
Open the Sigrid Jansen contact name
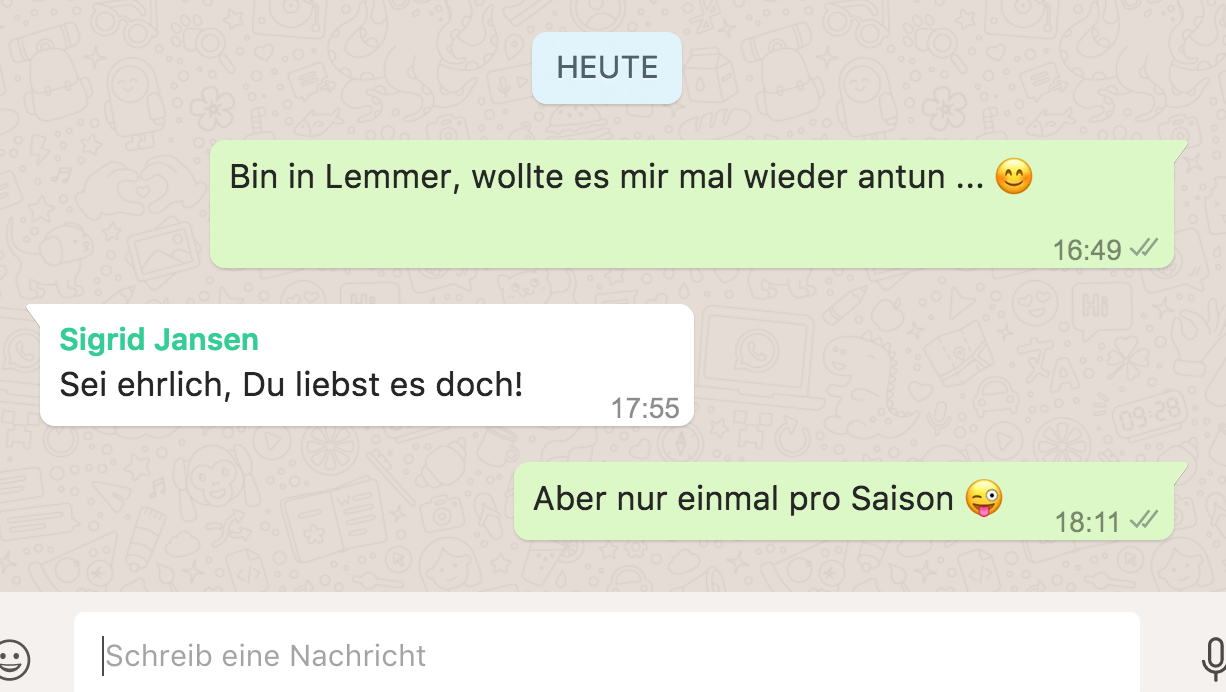pos(159,340)
